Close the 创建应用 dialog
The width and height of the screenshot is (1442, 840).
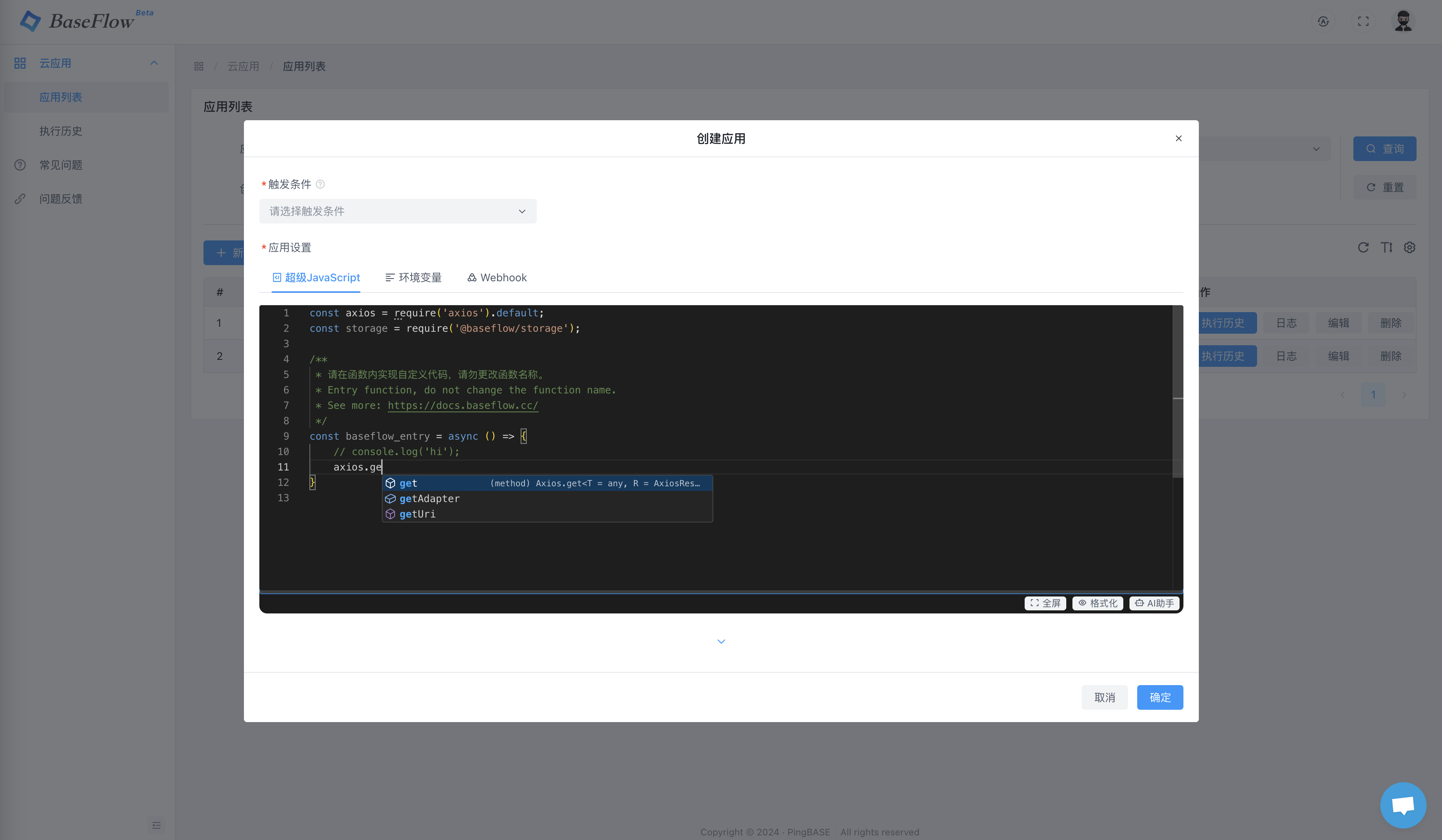1179,138
